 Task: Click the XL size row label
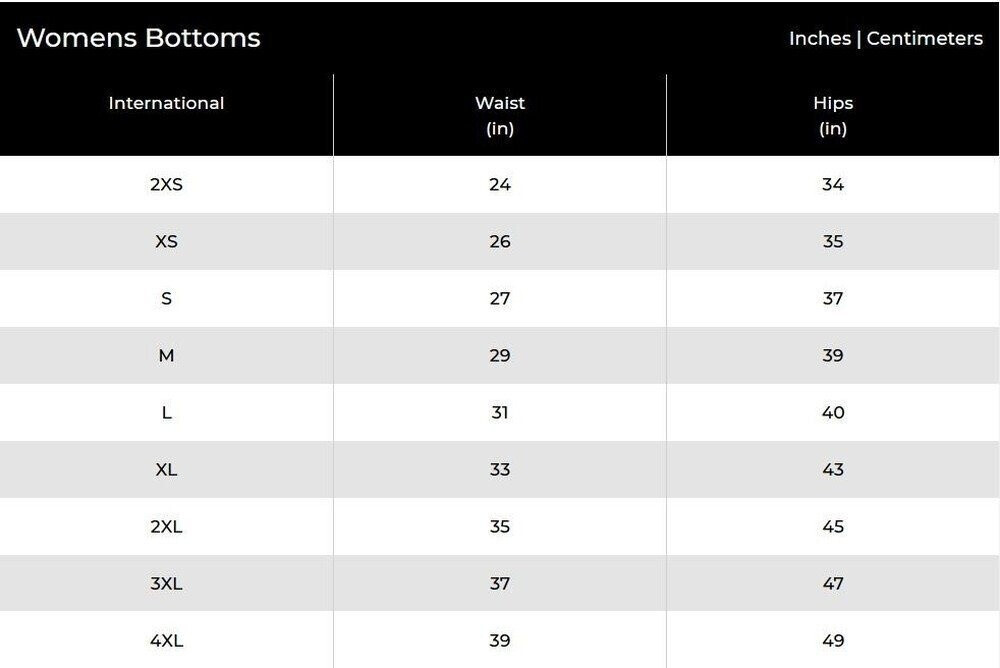(x=166, y=469)
